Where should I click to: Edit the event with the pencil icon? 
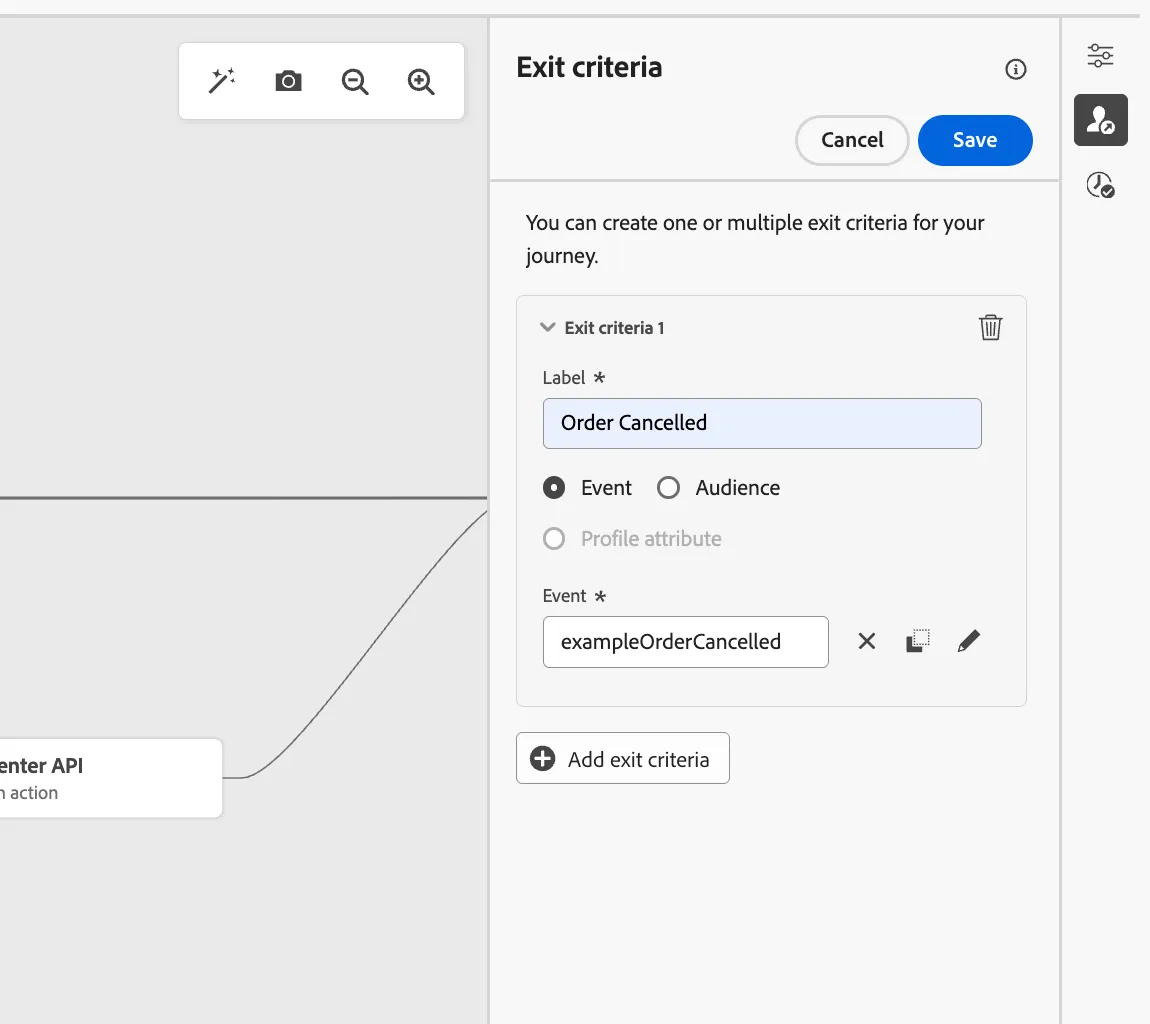969,641
